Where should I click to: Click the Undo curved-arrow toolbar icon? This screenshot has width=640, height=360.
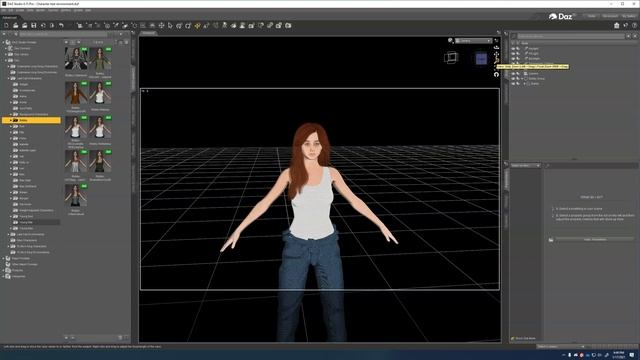pyautogui.click(x=61, y=25)
